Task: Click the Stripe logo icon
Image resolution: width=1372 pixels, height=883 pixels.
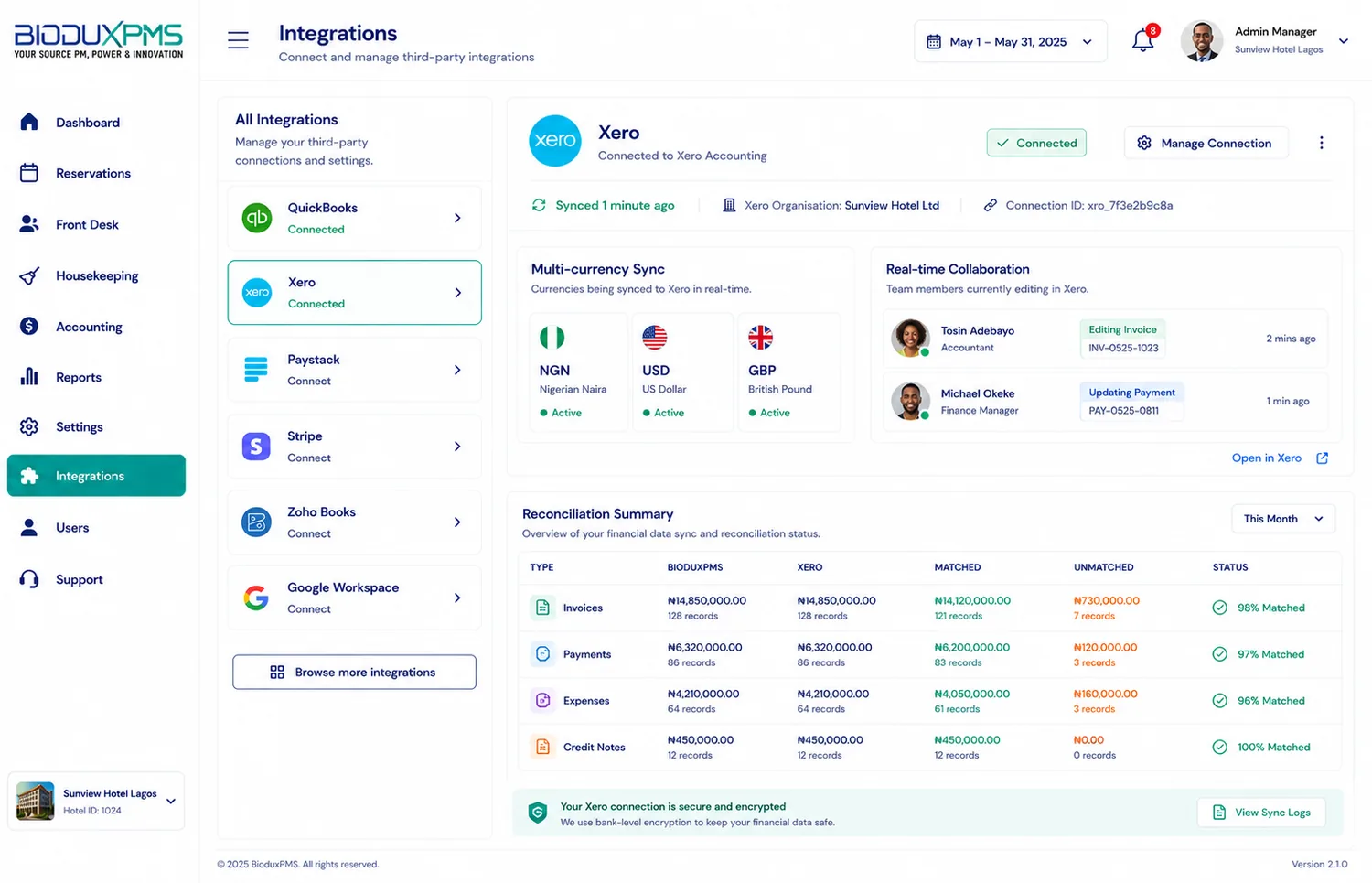Action: (x=256, y=446)
